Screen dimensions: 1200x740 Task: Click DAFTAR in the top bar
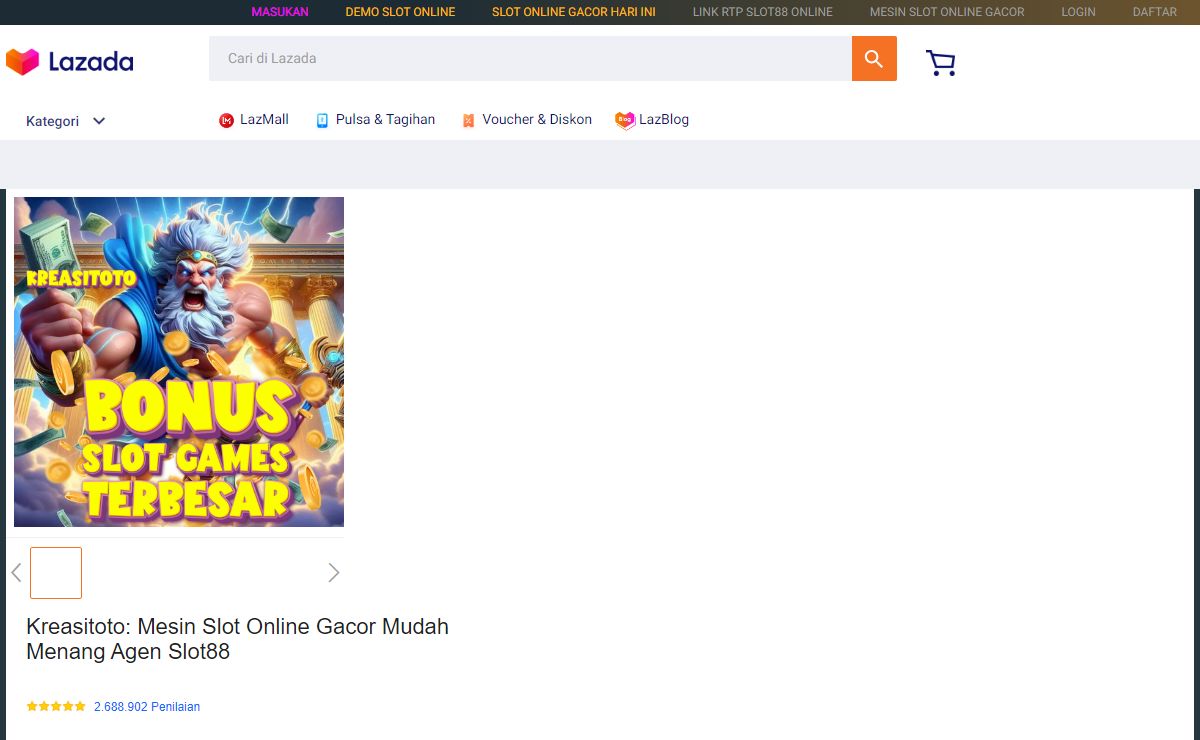[1155, 12]
